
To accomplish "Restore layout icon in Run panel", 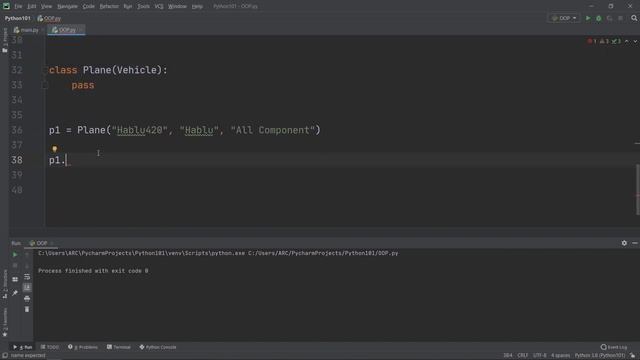I will click(x=15, y=280).
